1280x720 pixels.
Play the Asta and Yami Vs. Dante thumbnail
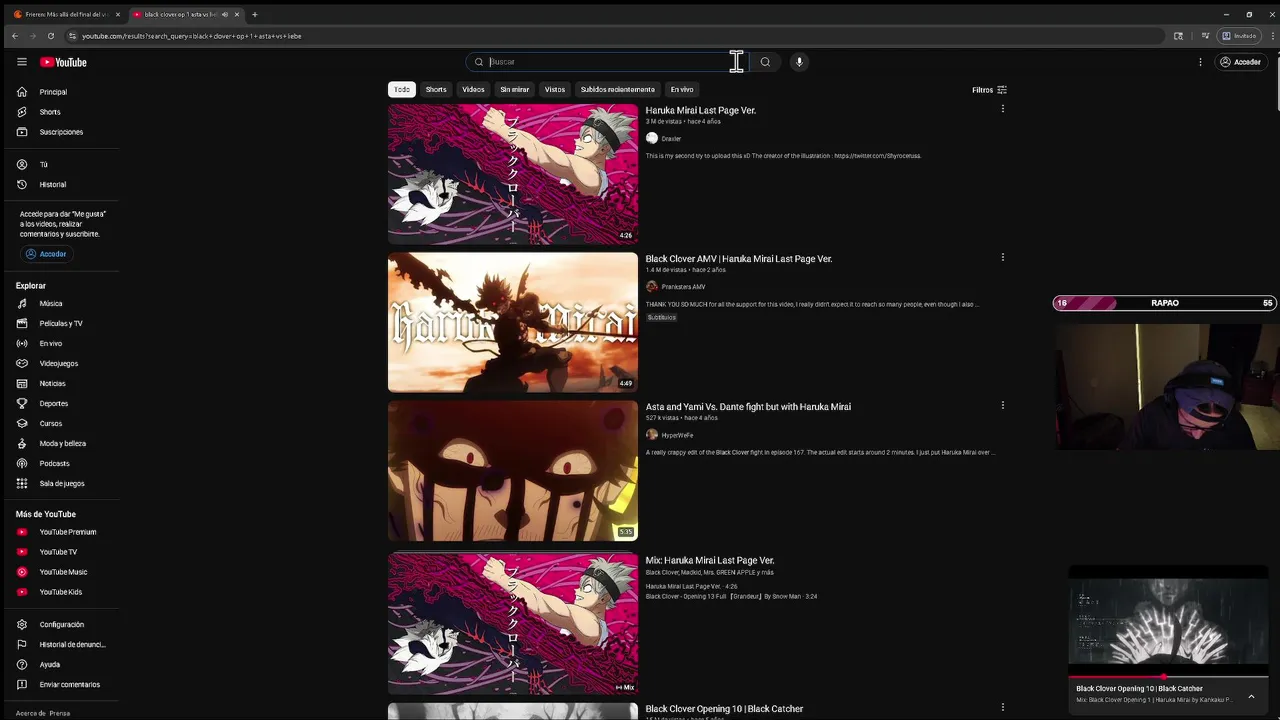click(x=512, y=470)
